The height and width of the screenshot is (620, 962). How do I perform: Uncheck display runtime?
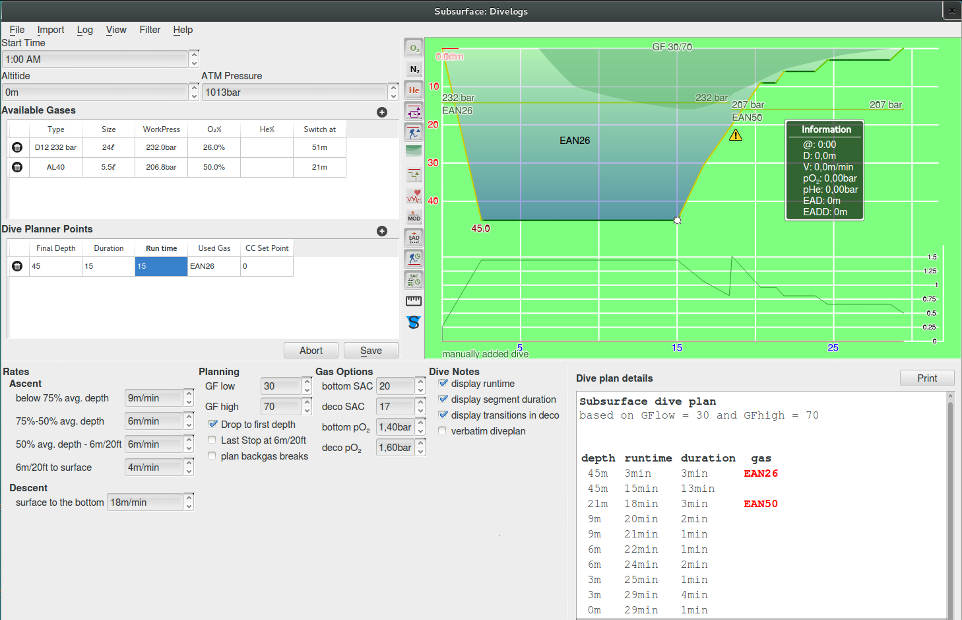click(443, 383)
